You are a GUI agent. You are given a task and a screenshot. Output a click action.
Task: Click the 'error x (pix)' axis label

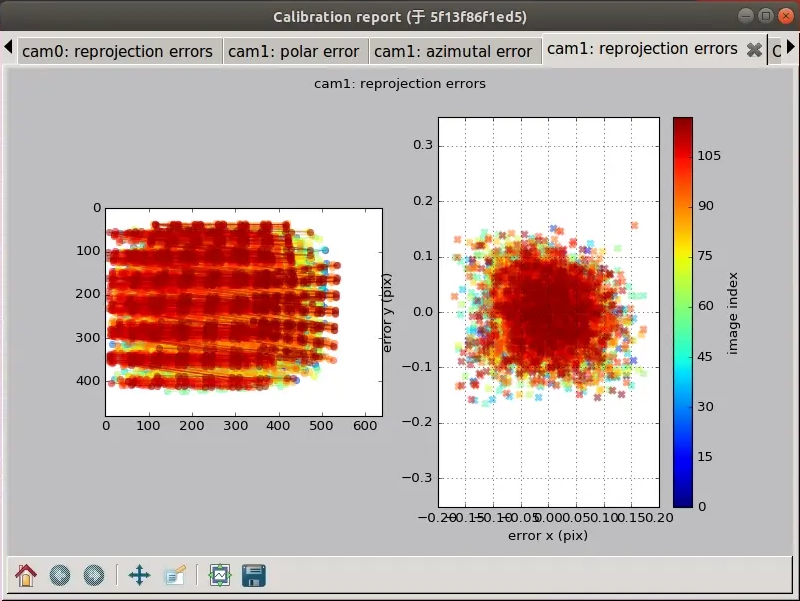[x=548, y=536]
